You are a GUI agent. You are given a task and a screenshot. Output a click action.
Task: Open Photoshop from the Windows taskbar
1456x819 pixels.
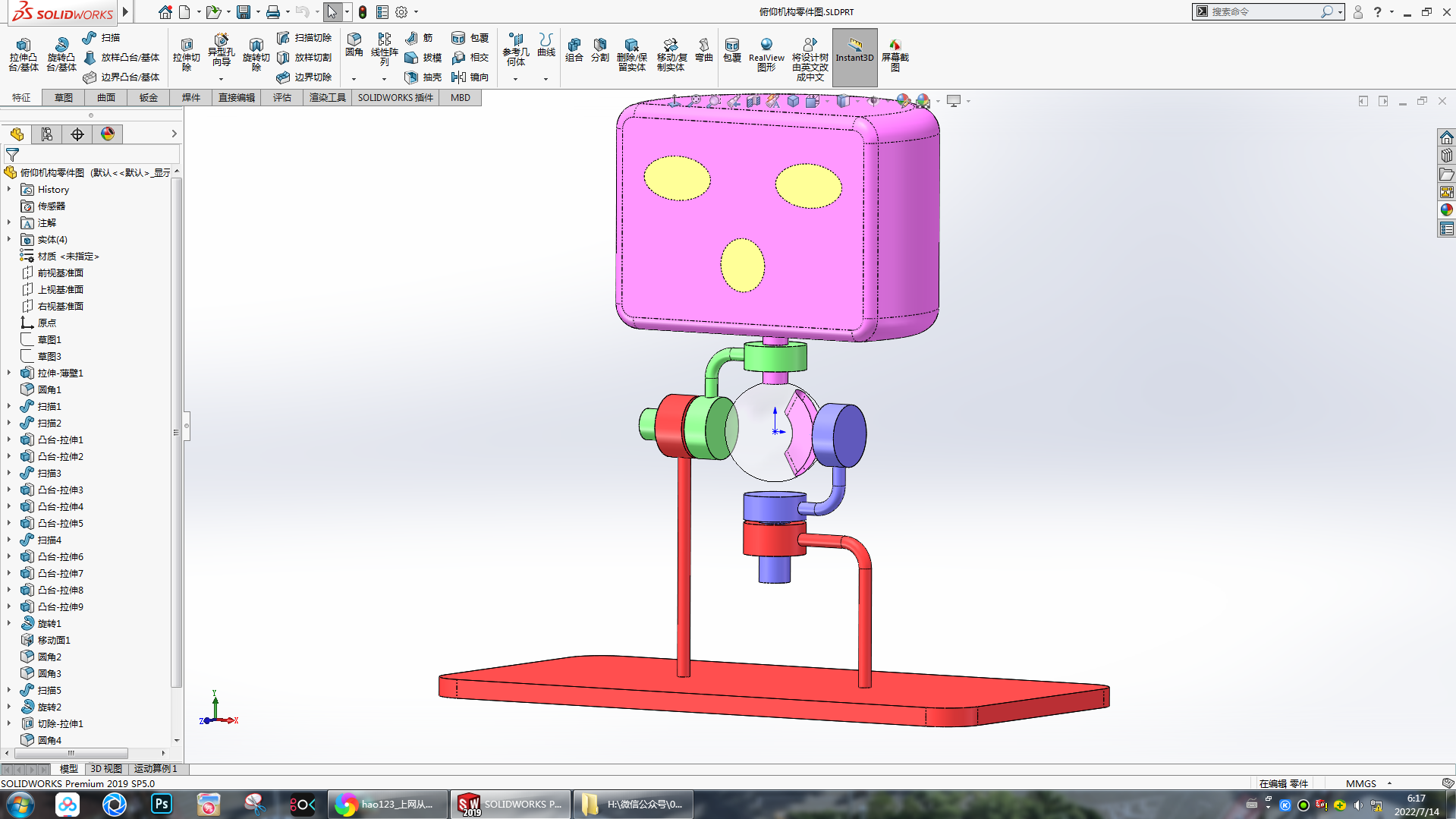tap(162, 804)
